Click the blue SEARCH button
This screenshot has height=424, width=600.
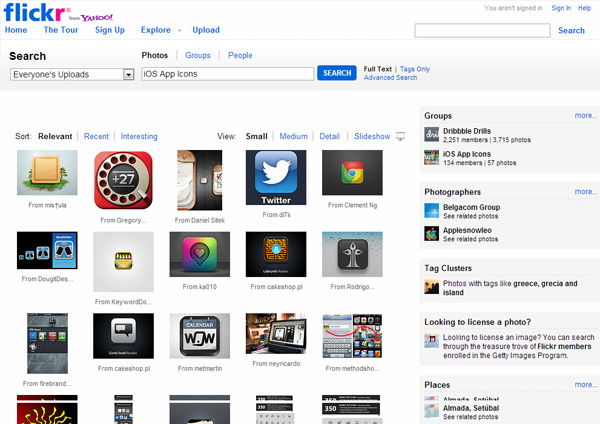pos(337,73)
